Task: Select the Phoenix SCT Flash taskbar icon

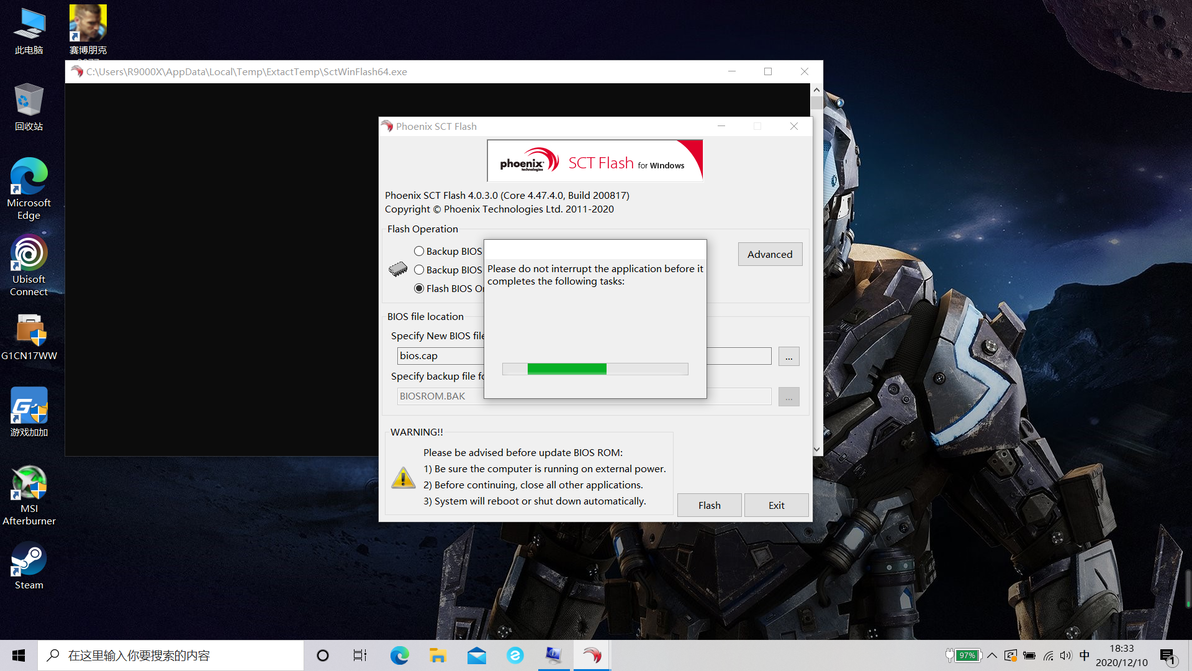Action: click(x=592, y=655)
